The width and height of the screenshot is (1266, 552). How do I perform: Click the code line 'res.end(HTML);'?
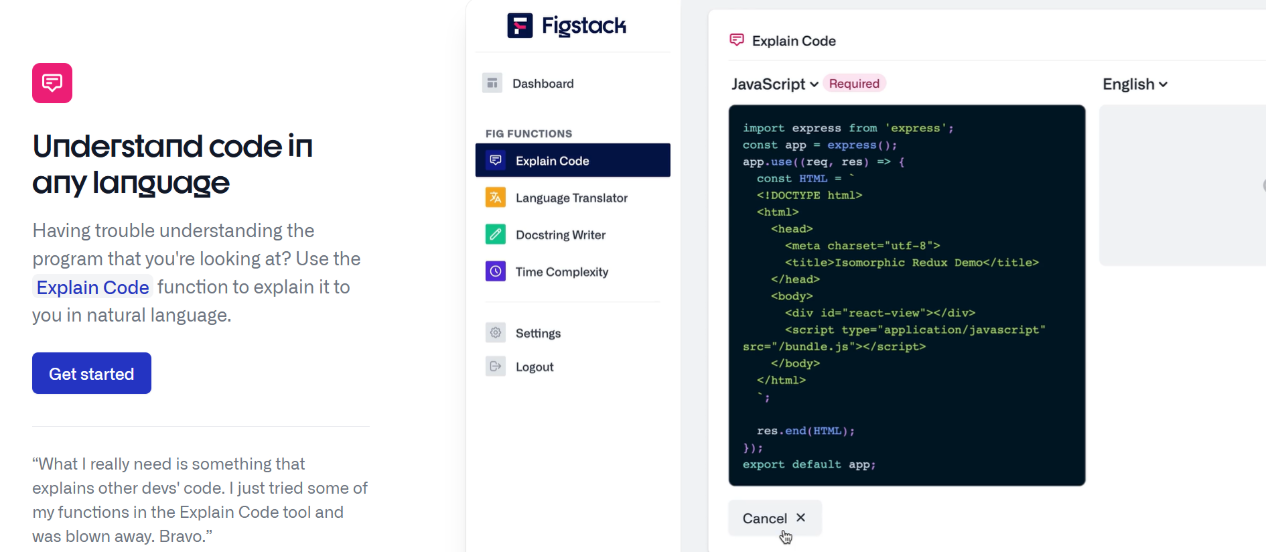pyautogui.click(x=806, y=430)
